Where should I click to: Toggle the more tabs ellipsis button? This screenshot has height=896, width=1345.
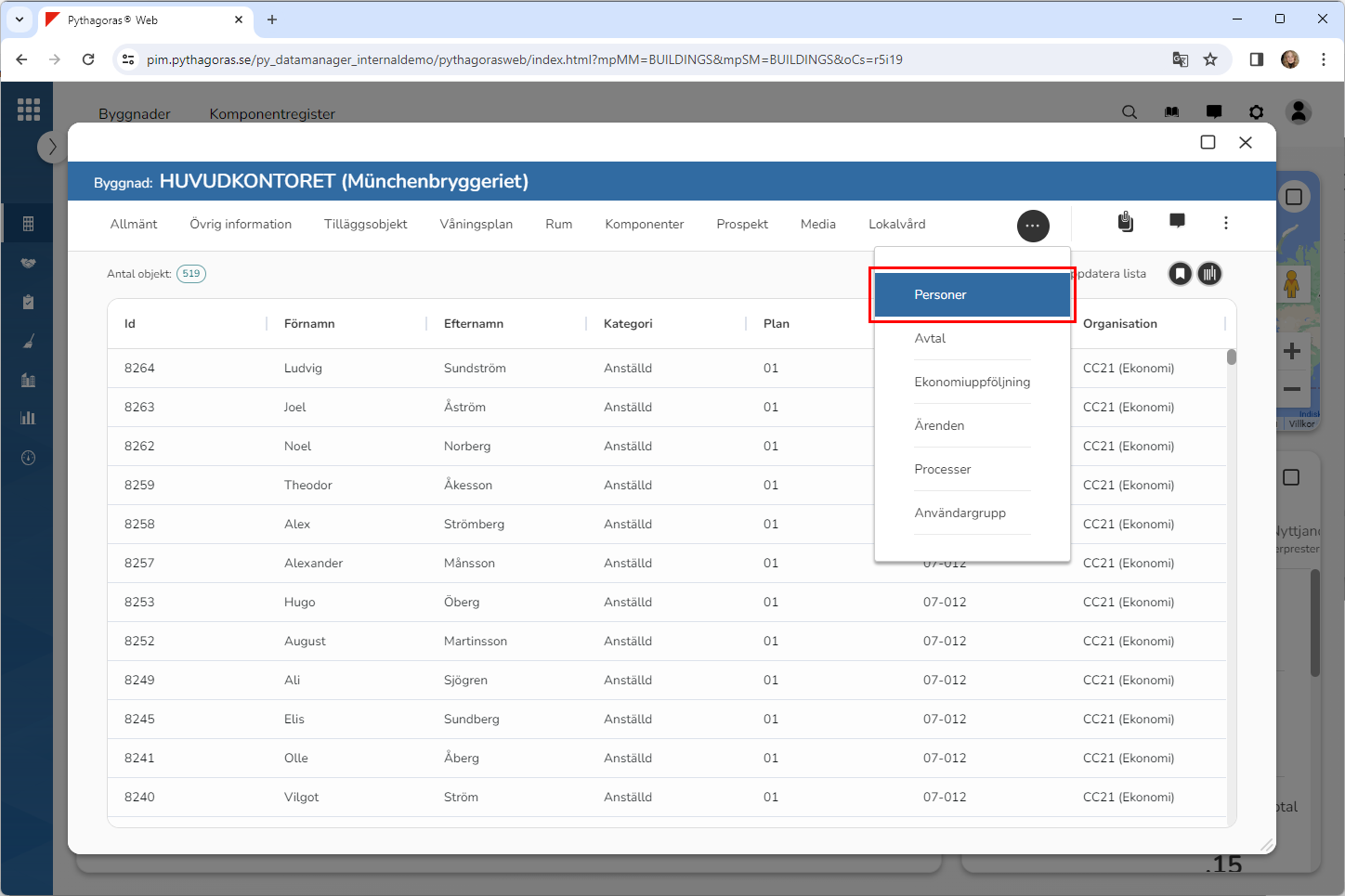[1033, 226]
